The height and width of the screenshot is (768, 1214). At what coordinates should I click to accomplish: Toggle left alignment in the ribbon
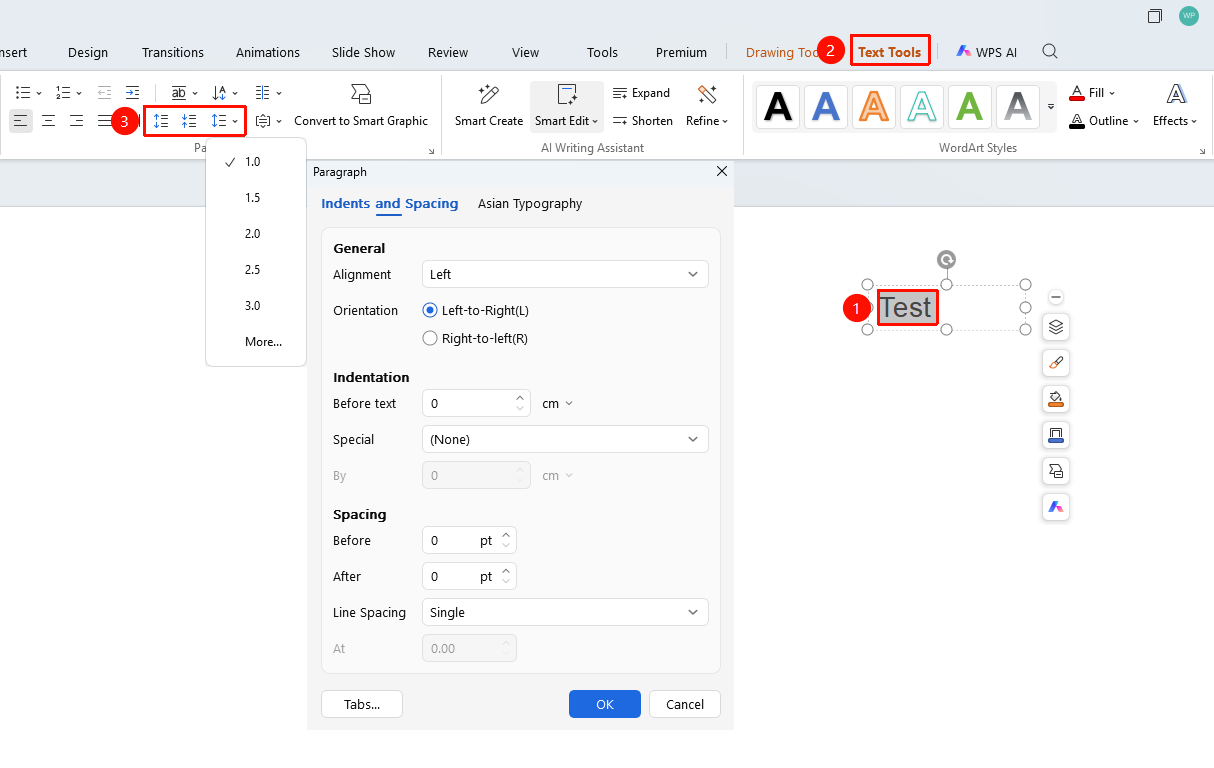(20, 121)
